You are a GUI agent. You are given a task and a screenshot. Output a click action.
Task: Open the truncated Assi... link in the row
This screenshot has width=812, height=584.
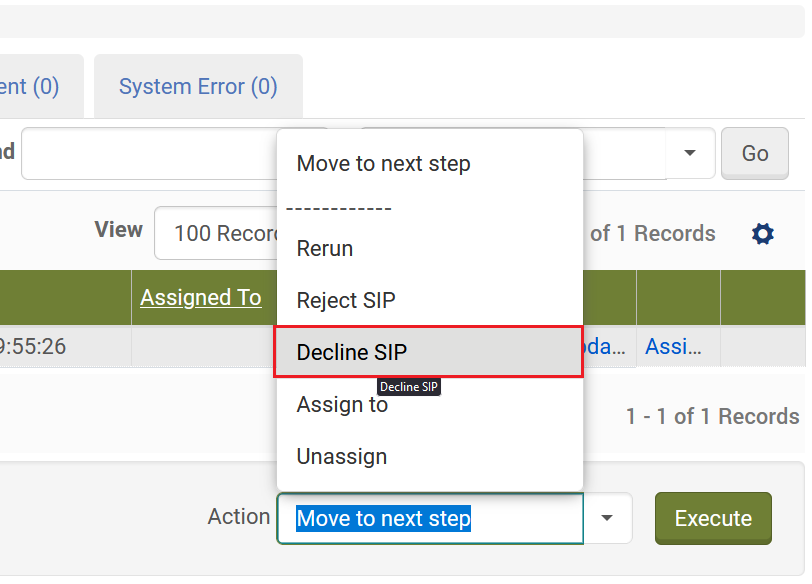[x=674, y=347]
